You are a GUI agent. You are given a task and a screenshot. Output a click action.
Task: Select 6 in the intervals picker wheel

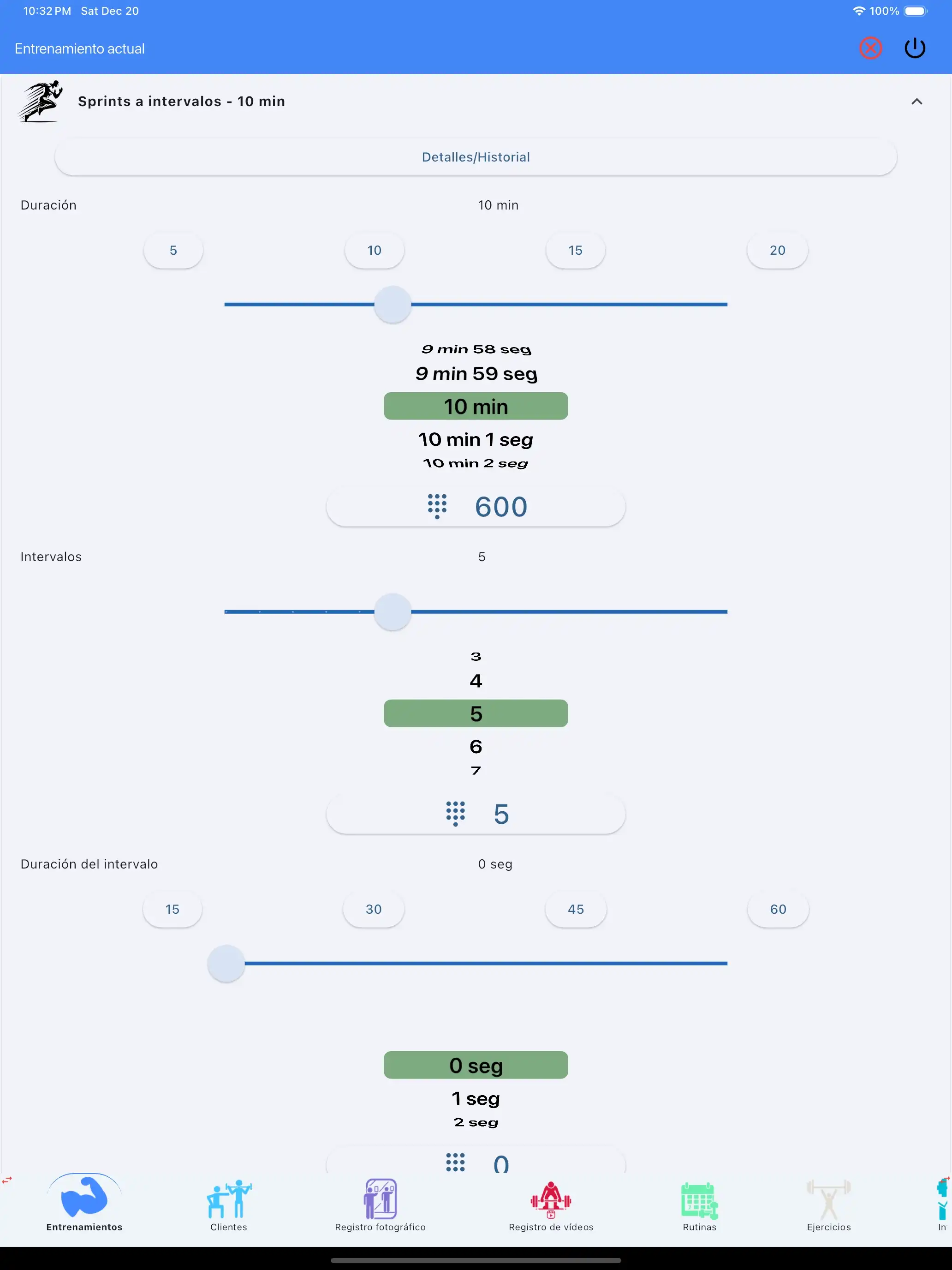click(x=476, y=746)
